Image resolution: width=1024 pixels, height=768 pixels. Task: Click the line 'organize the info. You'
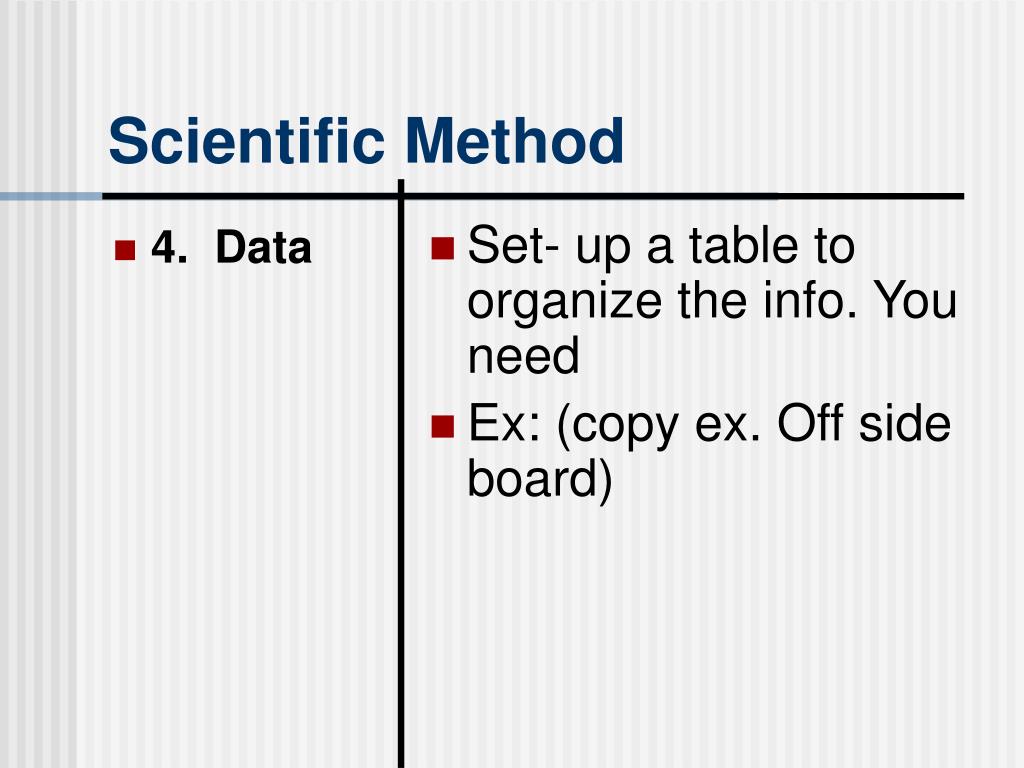(712, 301)
